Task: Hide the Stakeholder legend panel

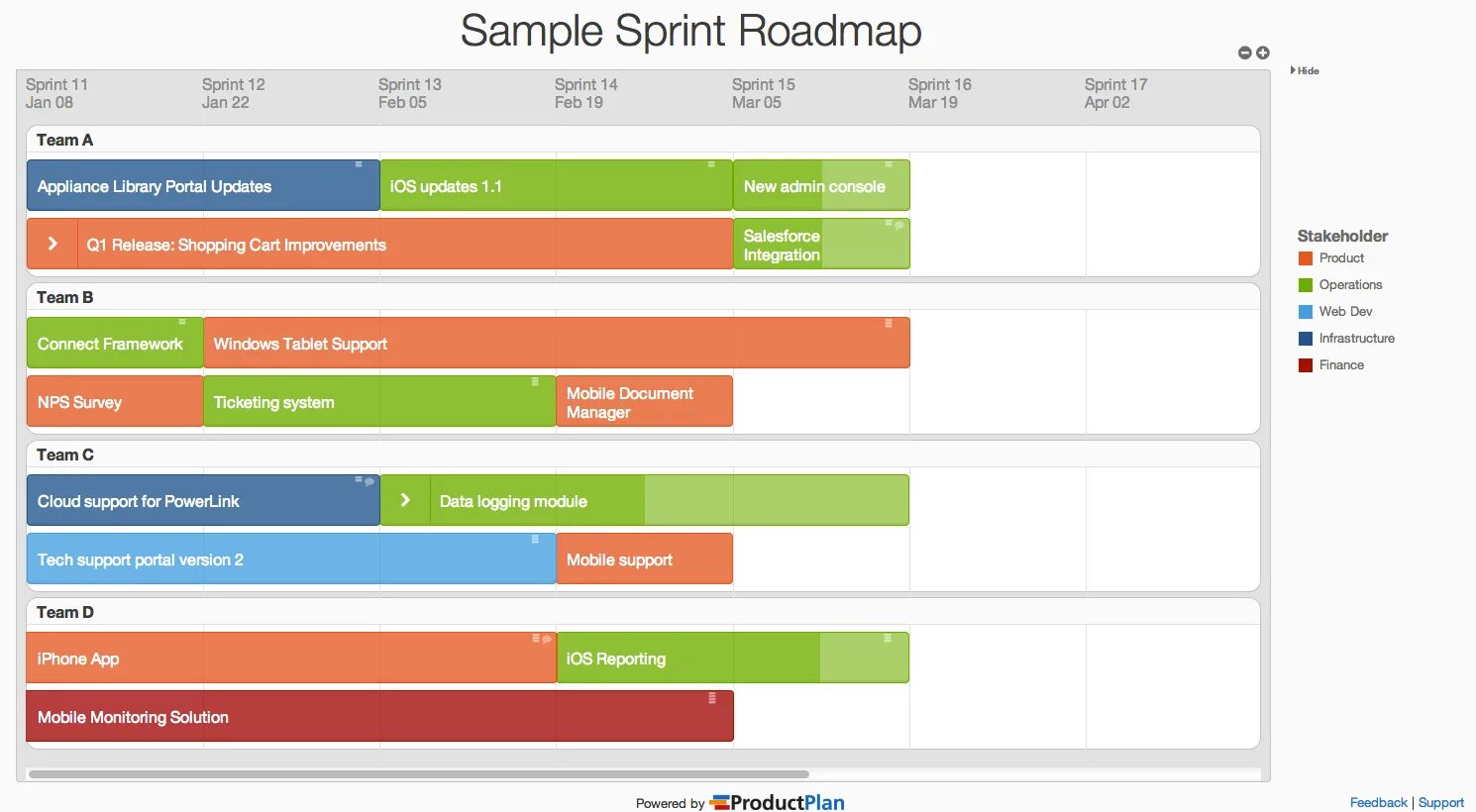Action: pyautogui.click(x=1305, y=70)
